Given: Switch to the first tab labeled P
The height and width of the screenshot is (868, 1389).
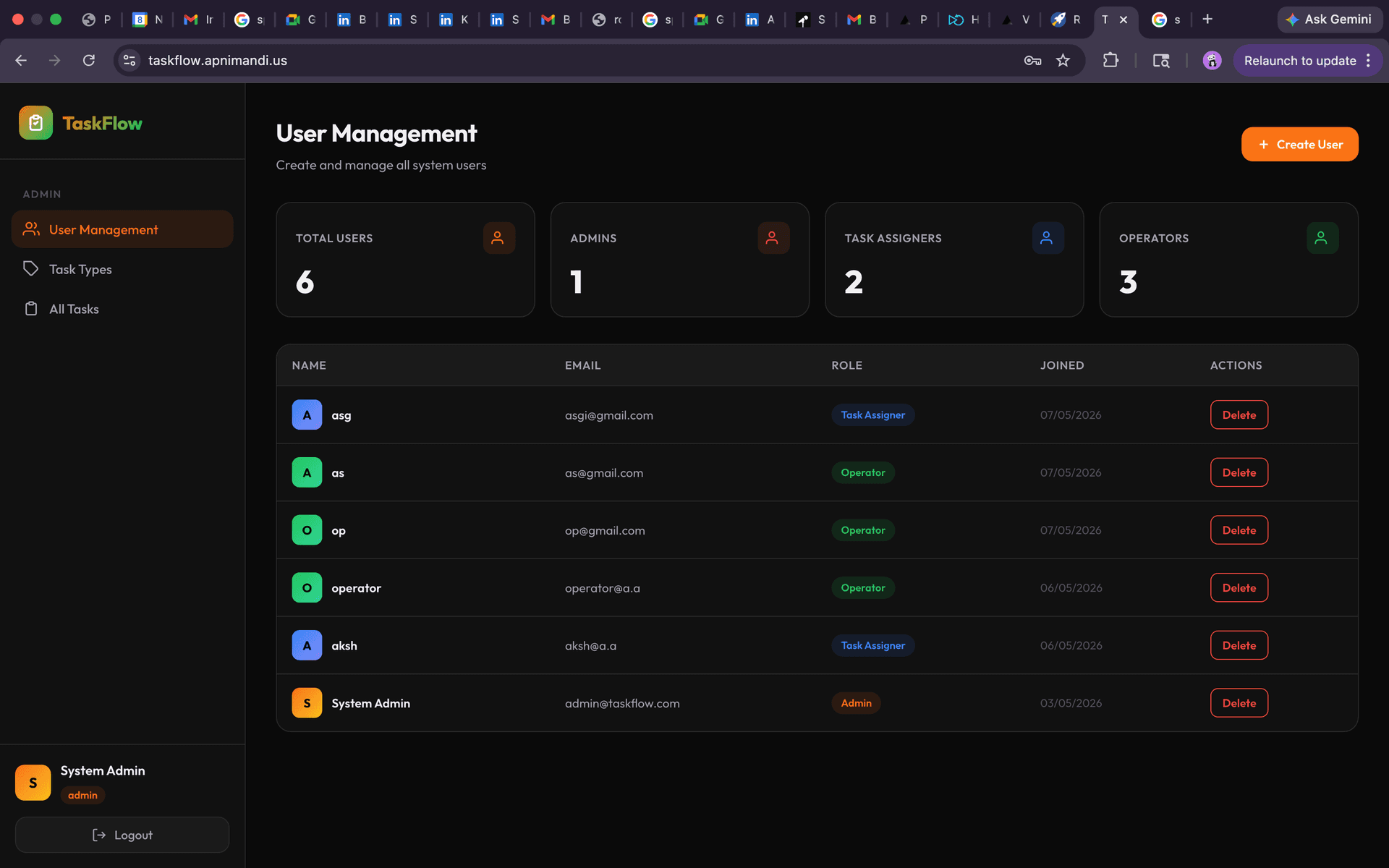Looking at the screenshot, I should 96,20.
